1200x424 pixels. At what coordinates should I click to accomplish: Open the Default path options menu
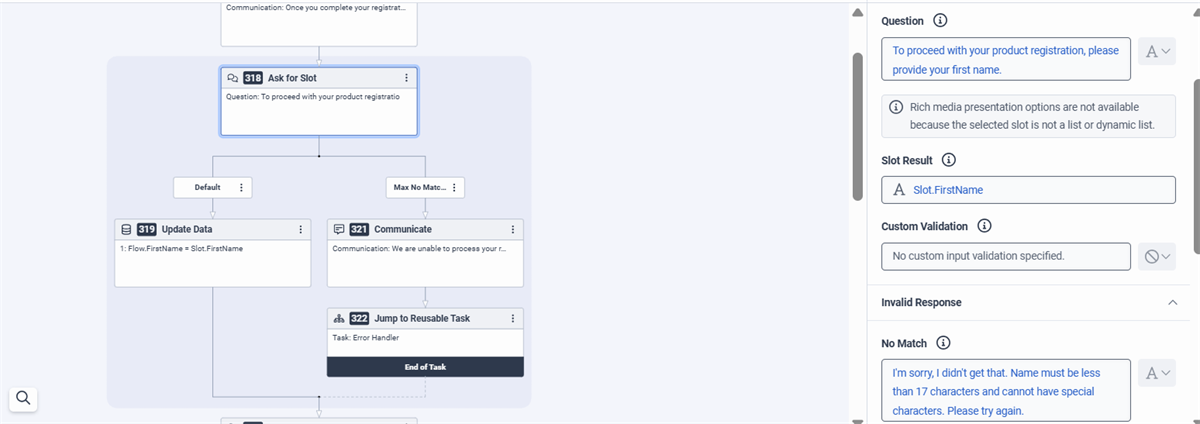click(241, 187)
